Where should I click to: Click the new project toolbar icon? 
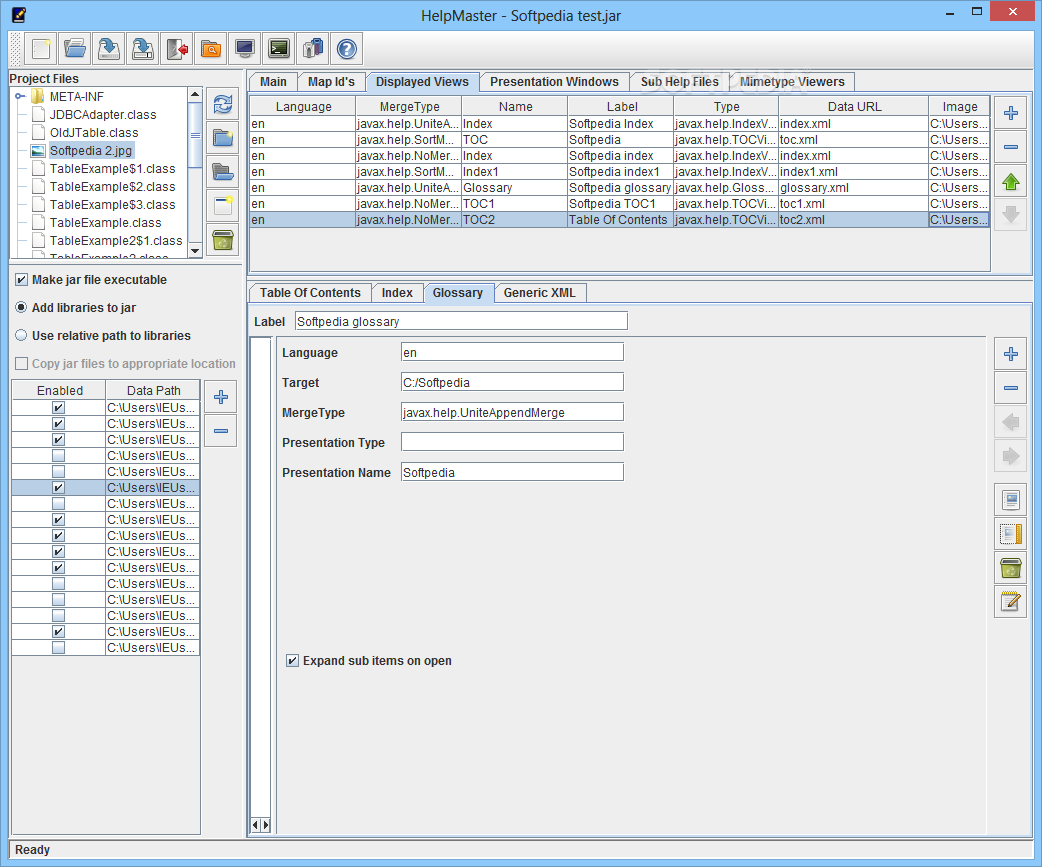click(x=41, y=48)
